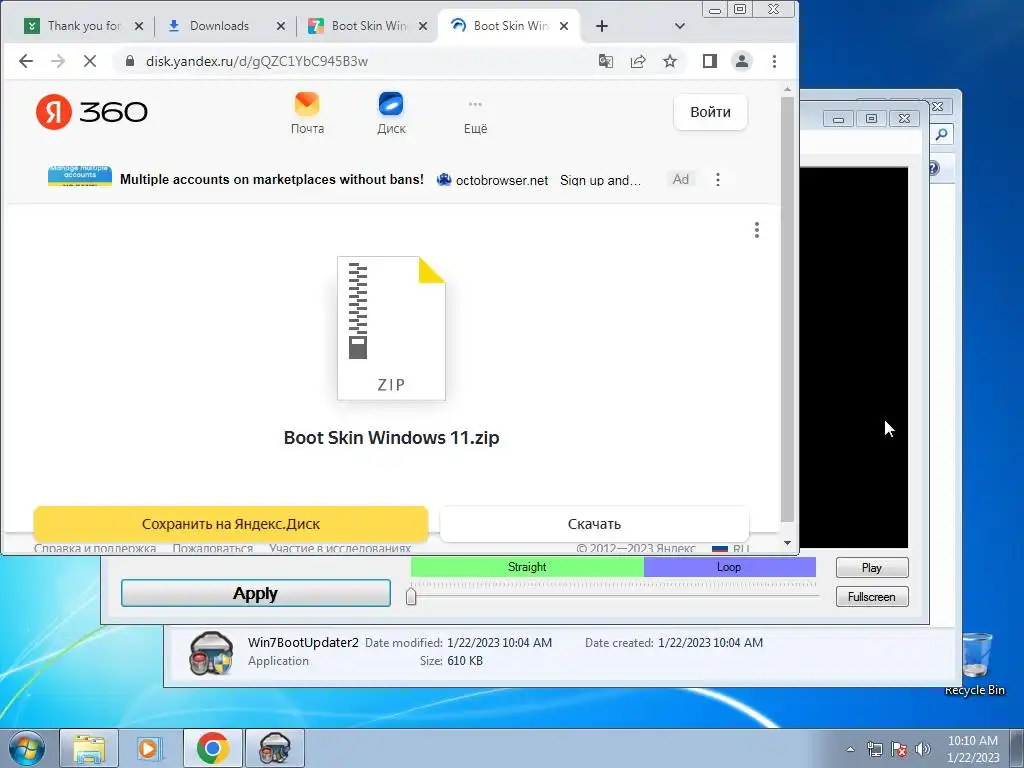
Task: Click the address bar URL field
Action: 353,61
